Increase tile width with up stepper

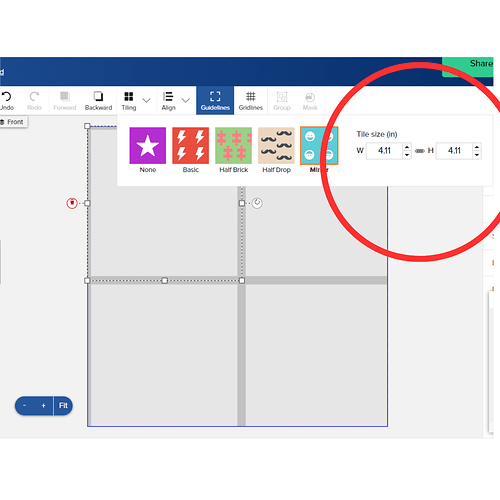(407, 147)
